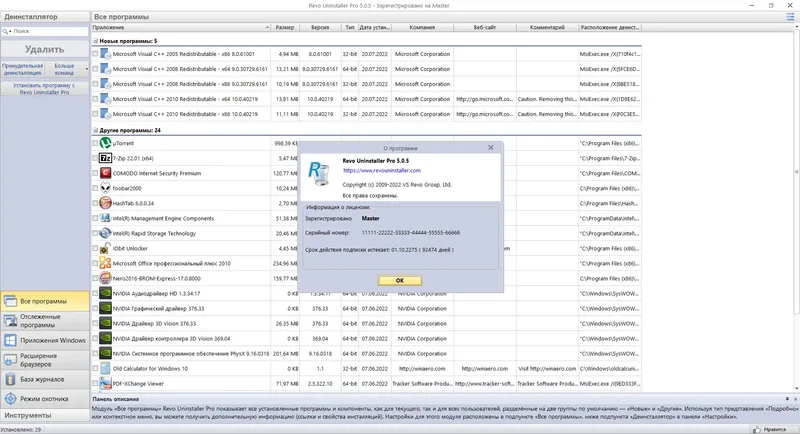Click the Принудительная деинсталляция button

22,69
